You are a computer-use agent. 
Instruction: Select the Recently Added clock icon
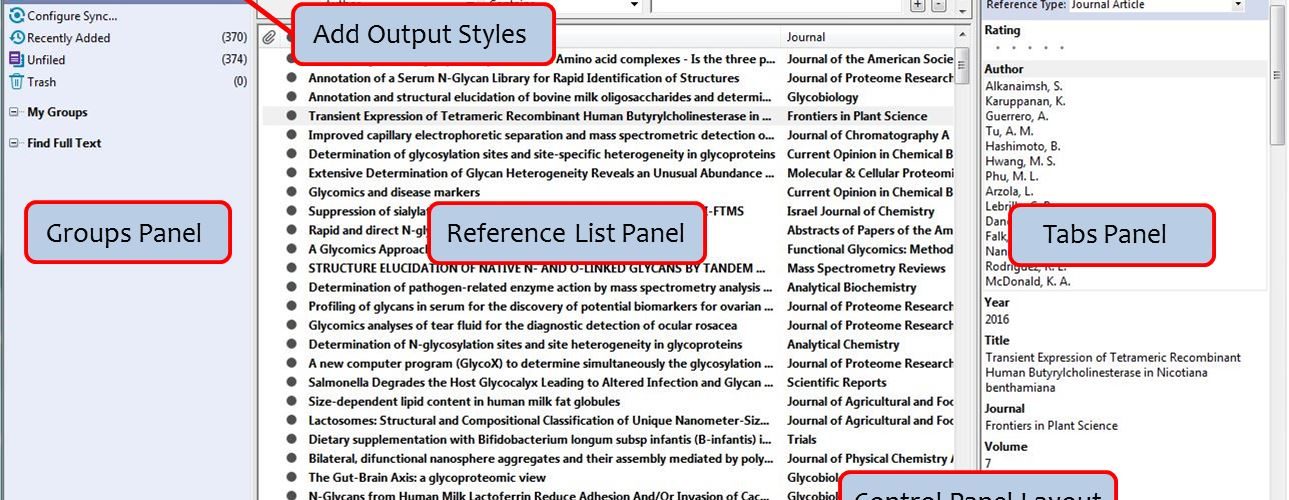pyautogui.click(x=16, y=37)
